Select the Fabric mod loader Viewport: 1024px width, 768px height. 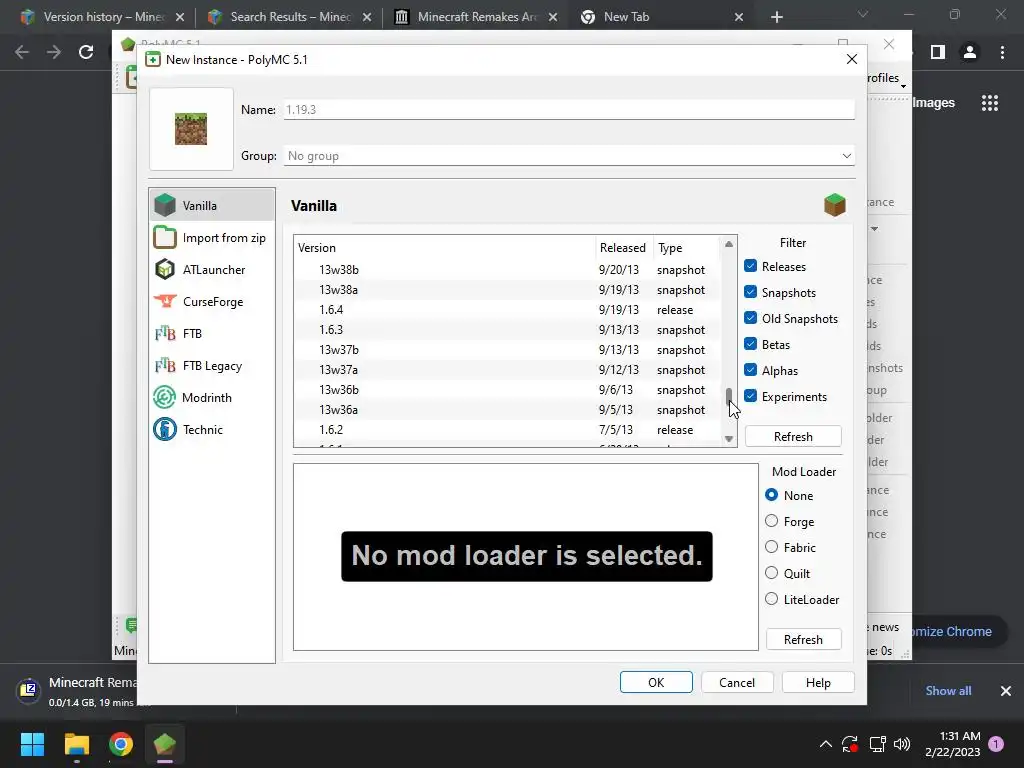click(771, 547)
